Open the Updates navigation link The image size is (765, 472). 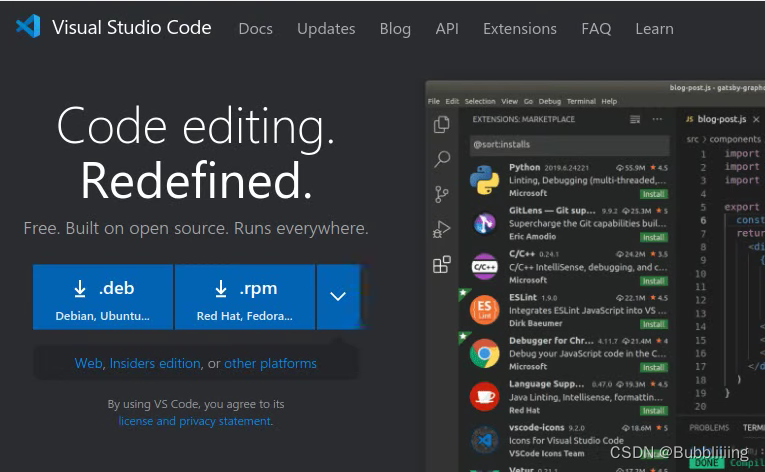pyautogui.click(x=326, y=29)
